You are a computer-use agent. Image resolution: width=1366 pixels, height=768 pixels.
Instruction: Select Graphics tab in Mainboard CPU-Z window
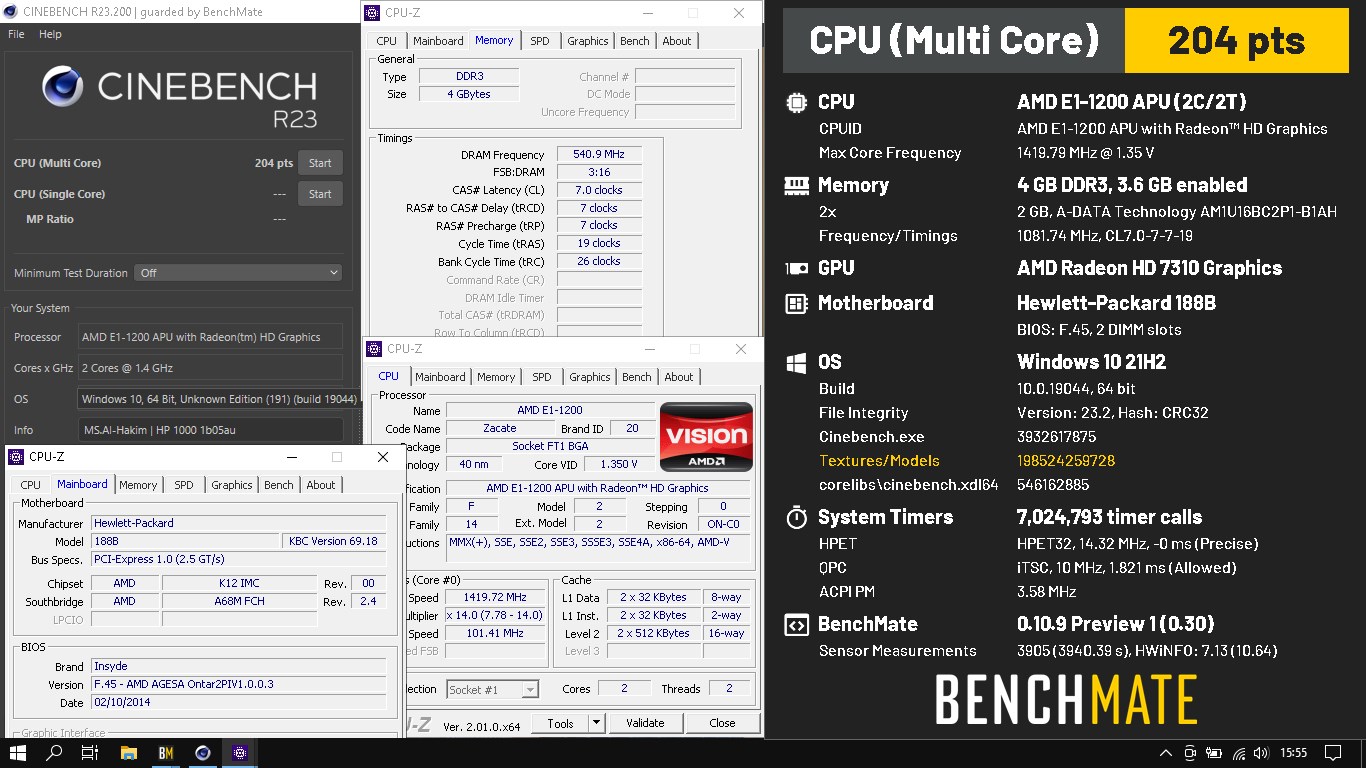coord(232,485)
